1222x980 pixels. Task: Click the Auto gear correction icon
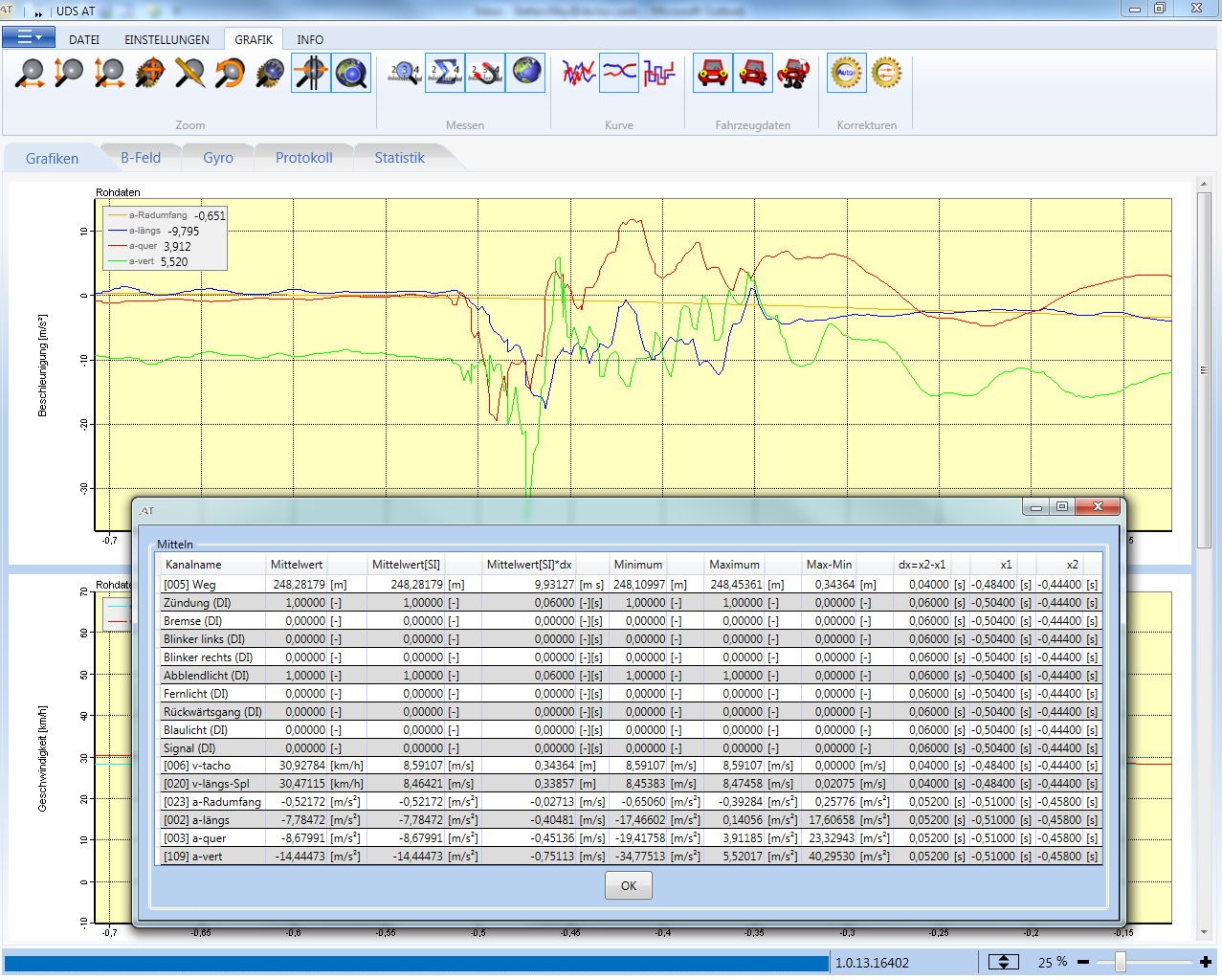pos(846,73)
